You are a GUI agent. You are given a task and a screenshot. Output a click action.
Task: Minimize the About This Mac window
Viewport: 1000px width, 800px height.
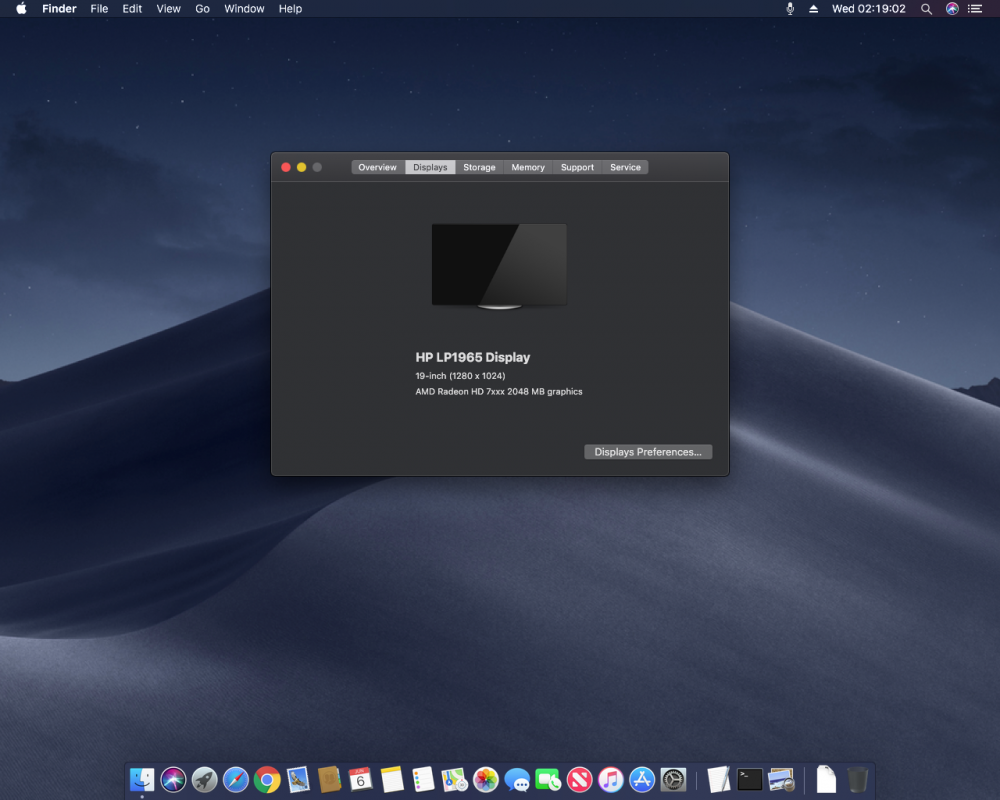tap(302, 167)
